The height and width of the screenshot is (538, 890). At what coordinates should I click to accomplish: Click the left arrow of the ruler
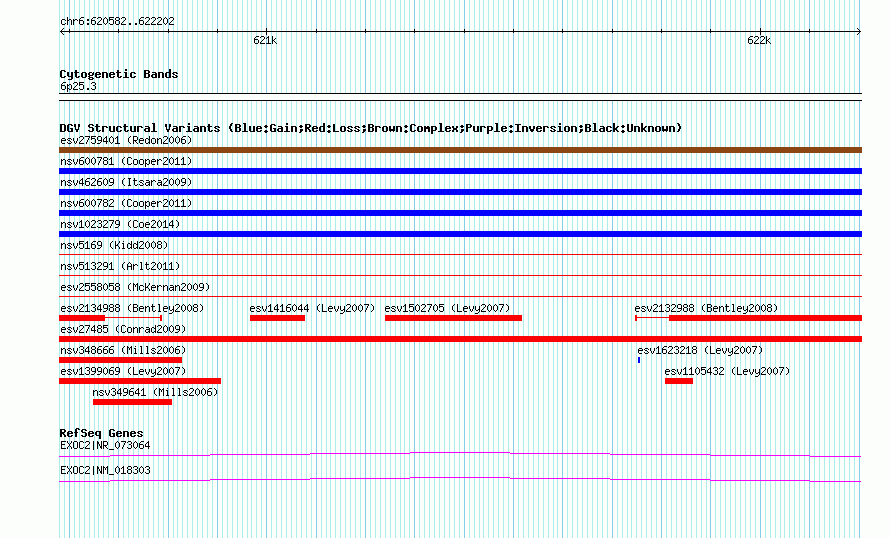click(63, 32)
